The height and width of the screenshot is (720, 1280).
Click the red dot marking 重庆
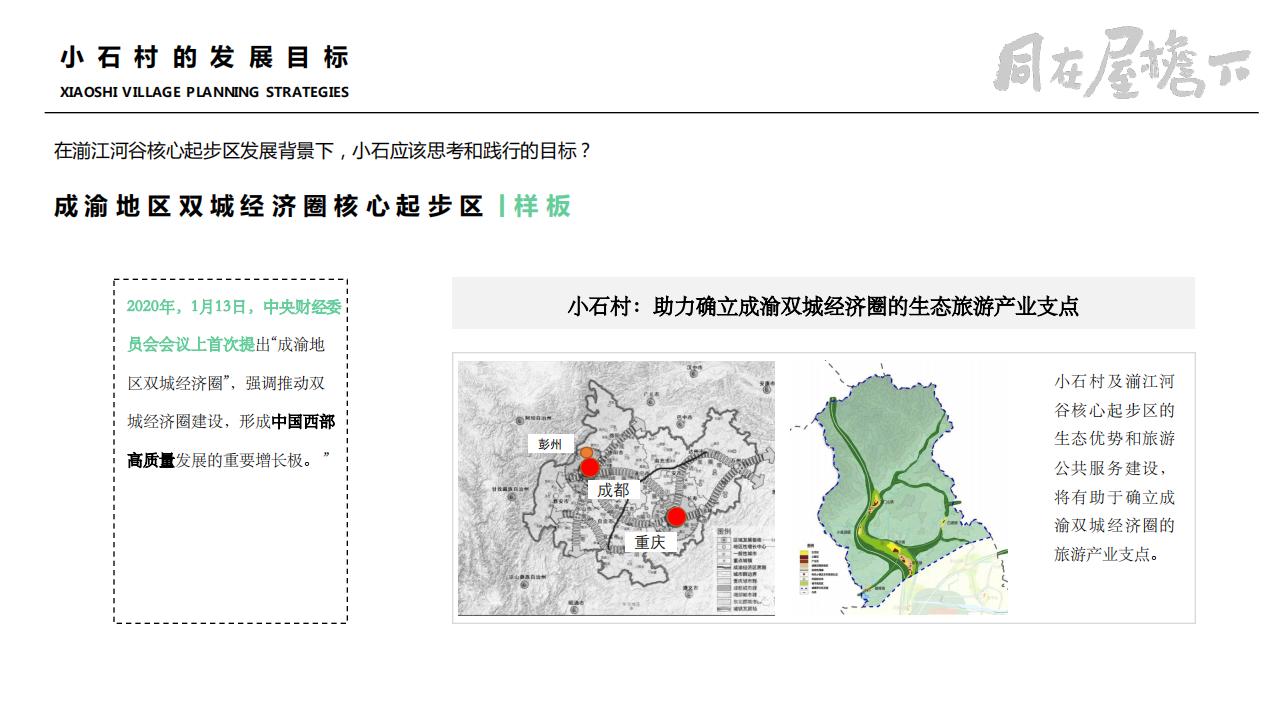click(676, 517)
